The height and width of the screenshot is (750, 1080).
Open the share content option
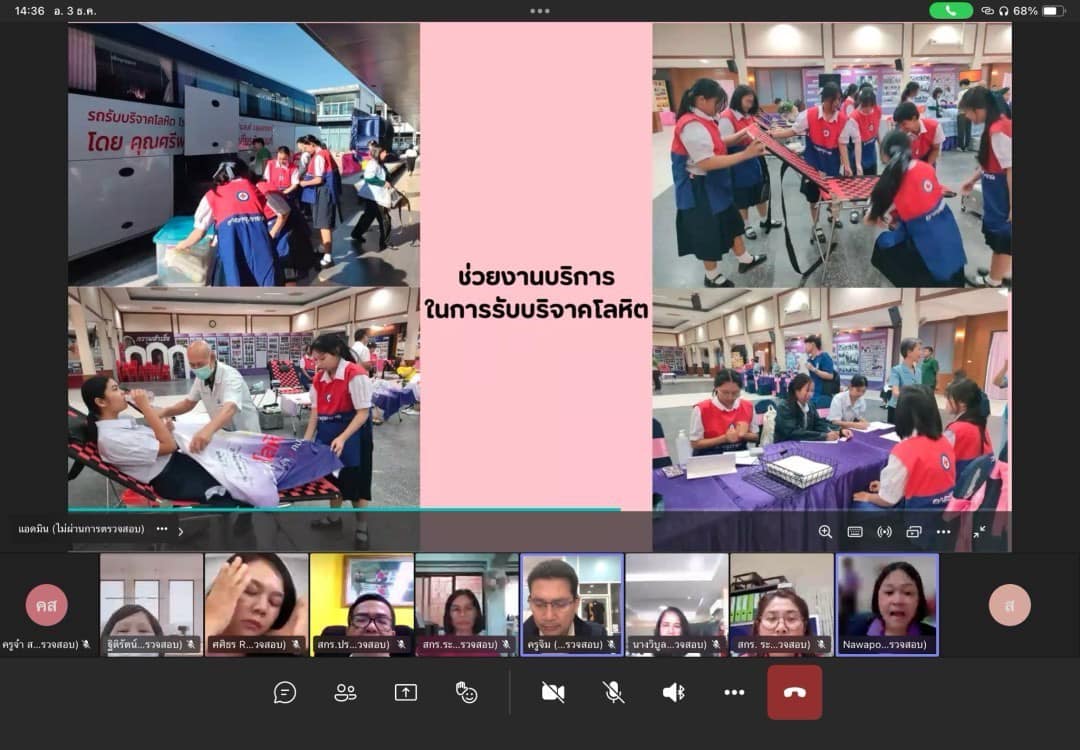[405, 692]
